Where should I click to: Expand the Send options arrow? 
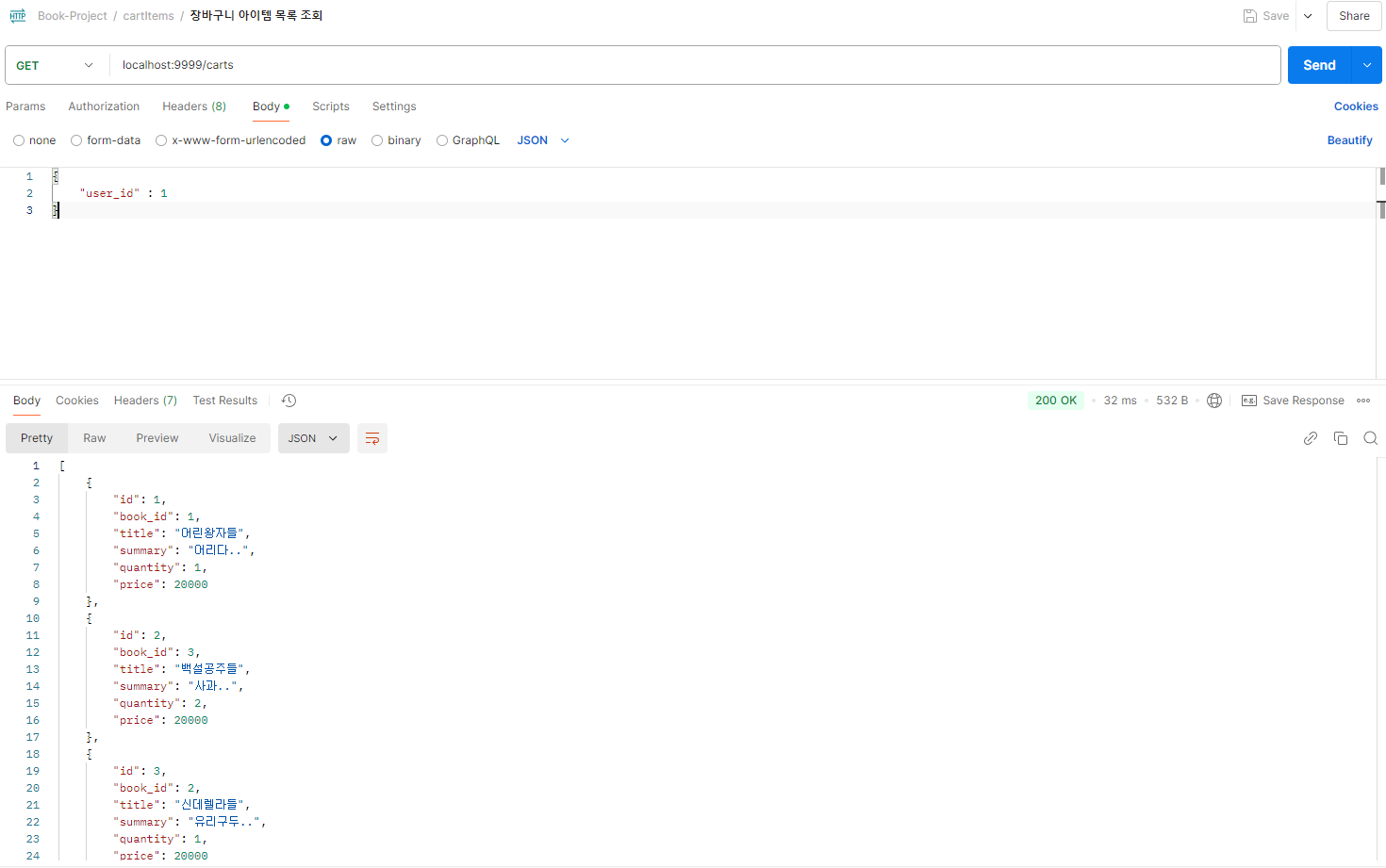point(1367,65)
